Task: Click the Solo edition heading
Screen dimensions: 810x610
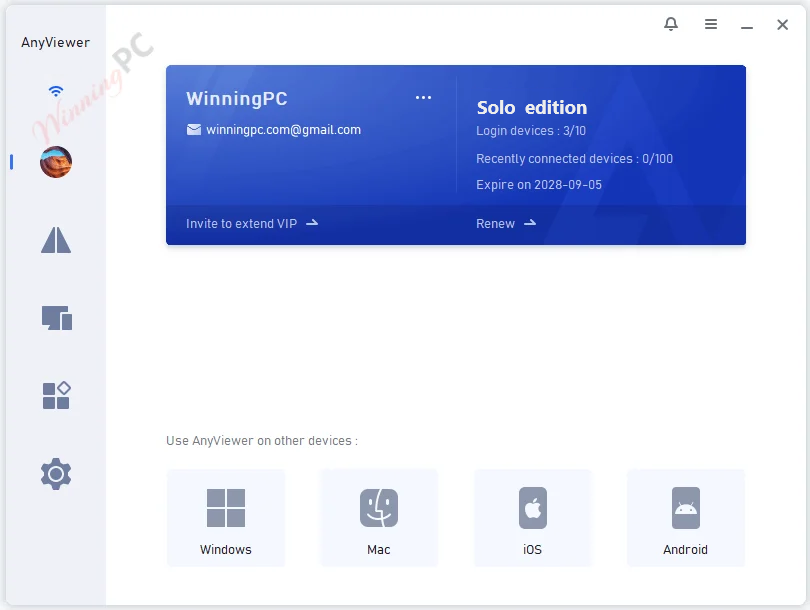Action: [532, 107]
